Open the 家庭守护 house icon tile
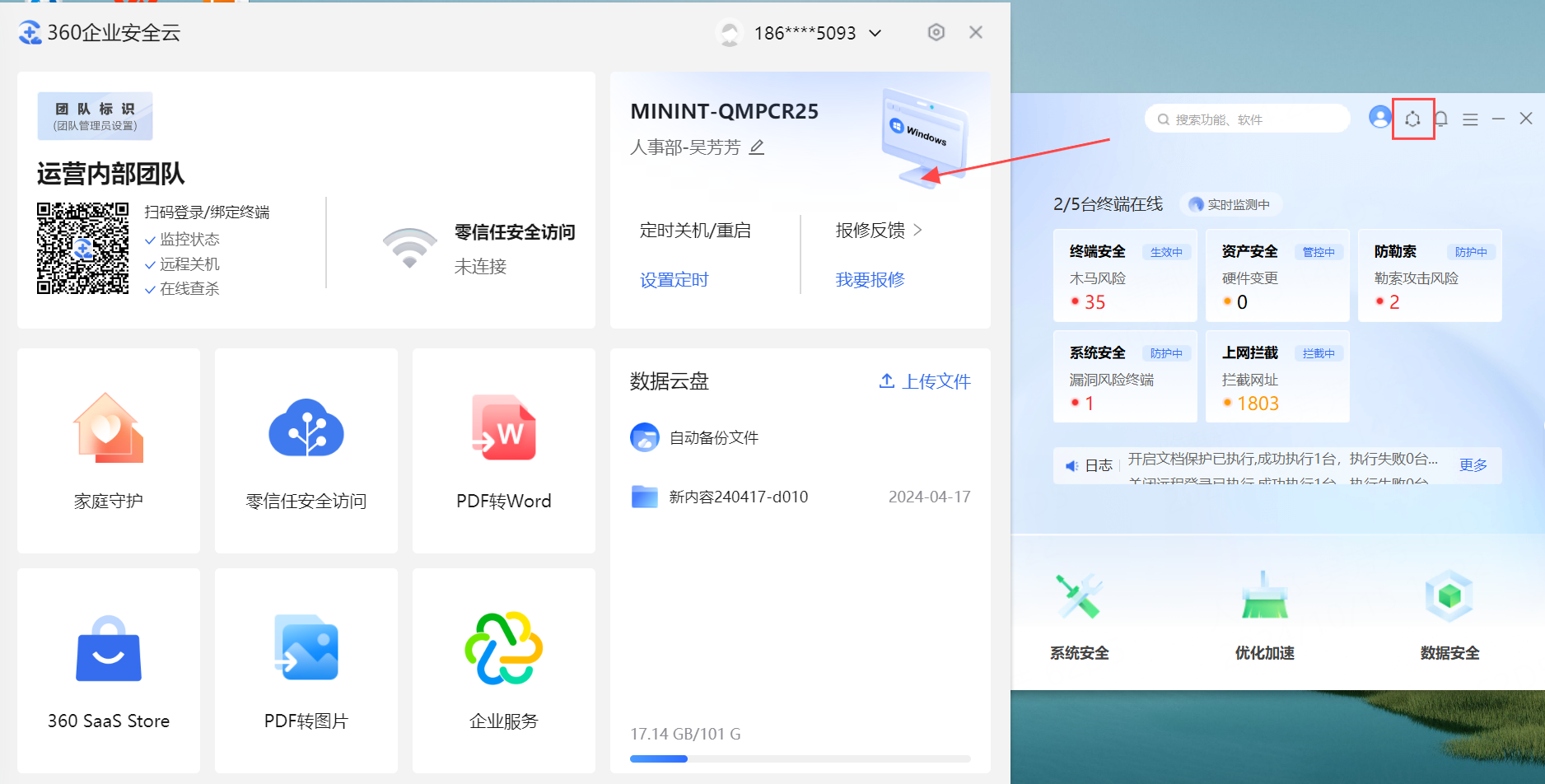 [109, 450]
